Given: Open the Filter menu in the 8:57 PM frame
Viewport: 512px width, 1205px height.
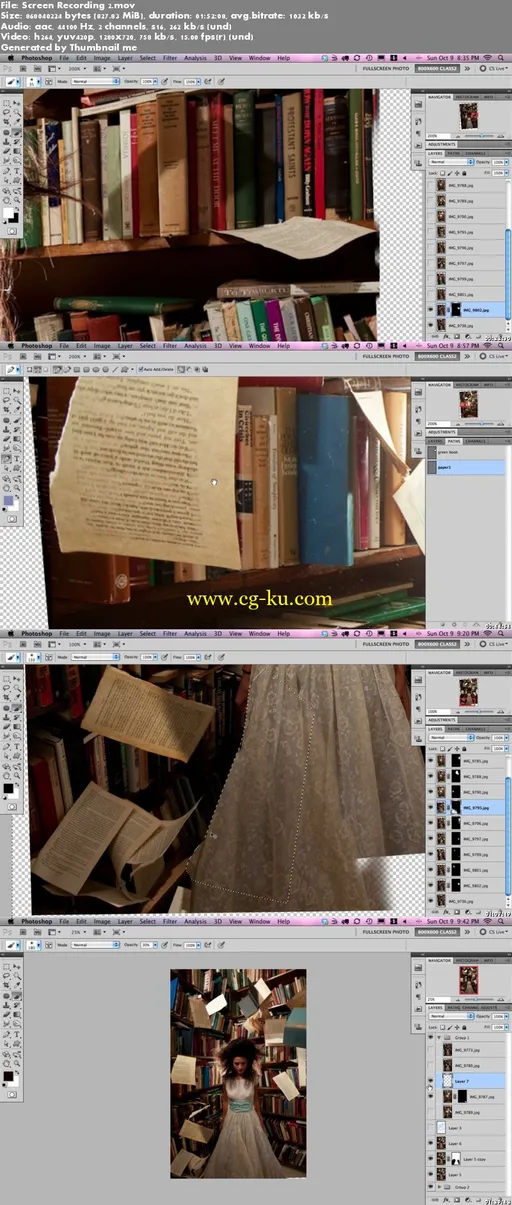Looking at the screenshot, I should pos(170,345).
